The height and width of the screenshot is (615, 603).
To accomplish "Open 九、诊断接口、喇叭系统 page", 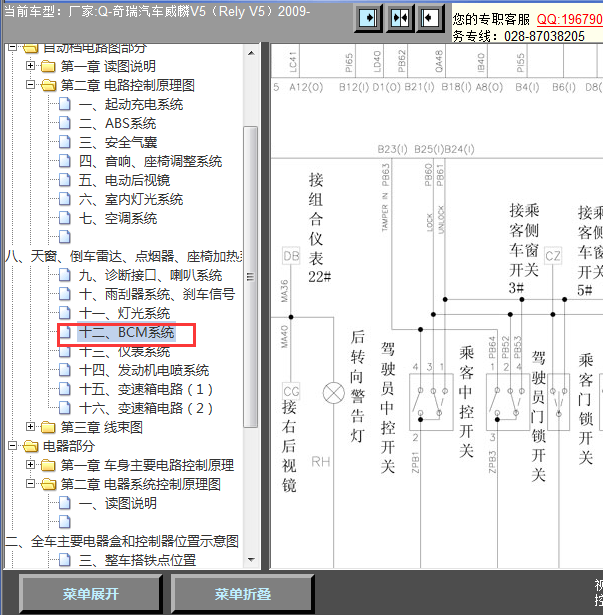I will (150, 275).
